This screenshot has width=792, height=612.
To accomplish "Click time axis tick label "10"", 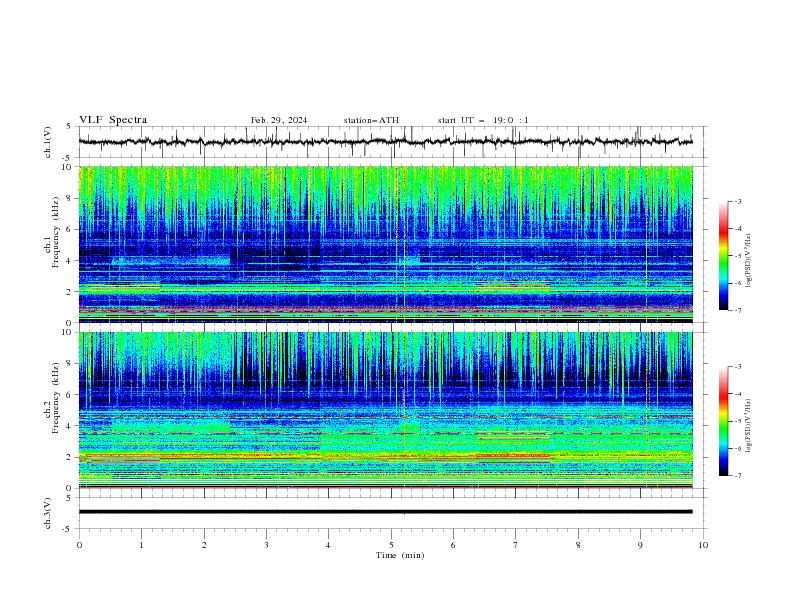I will pyautogui.click(x=703, y=545).
